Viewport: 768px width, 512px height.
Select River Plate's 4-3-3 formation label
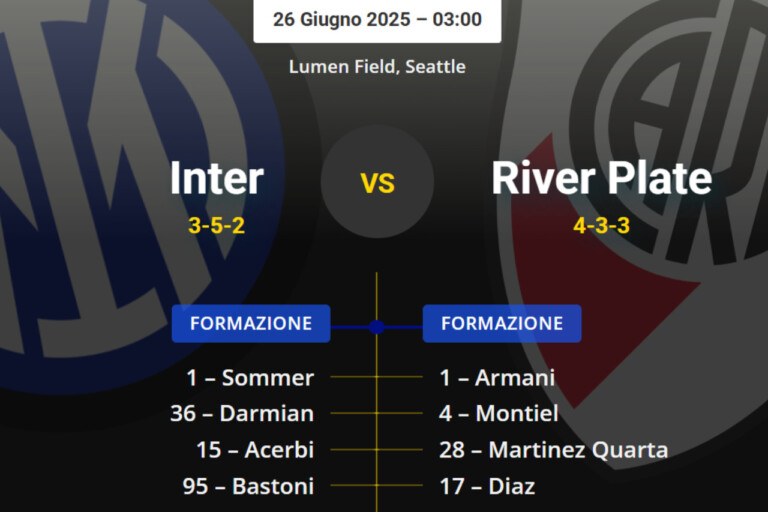pos(602,225)
